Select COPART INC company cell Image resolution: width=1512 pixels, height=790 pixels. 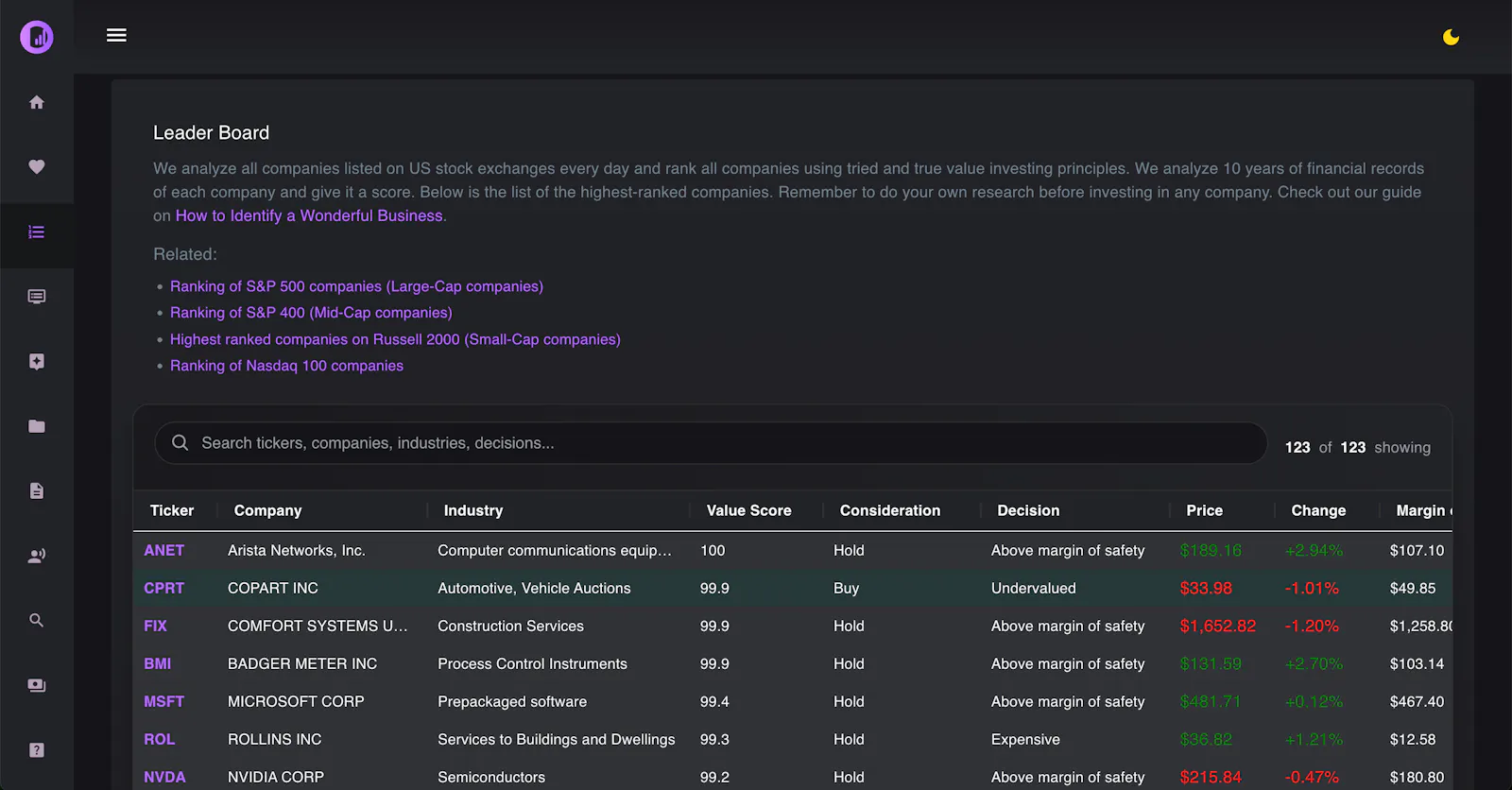(273, 588)
